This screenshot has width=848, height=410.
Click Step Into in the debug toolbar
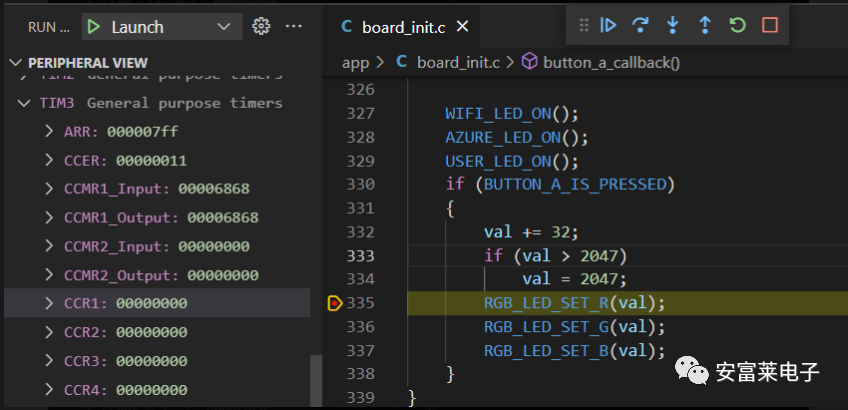(673, 25)
